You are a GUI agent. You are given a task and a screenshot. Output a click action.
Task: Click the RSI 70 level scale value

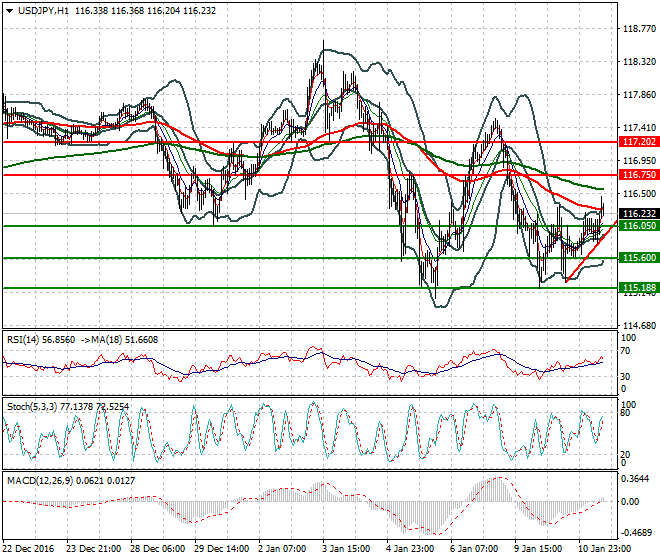coord(626,351)
